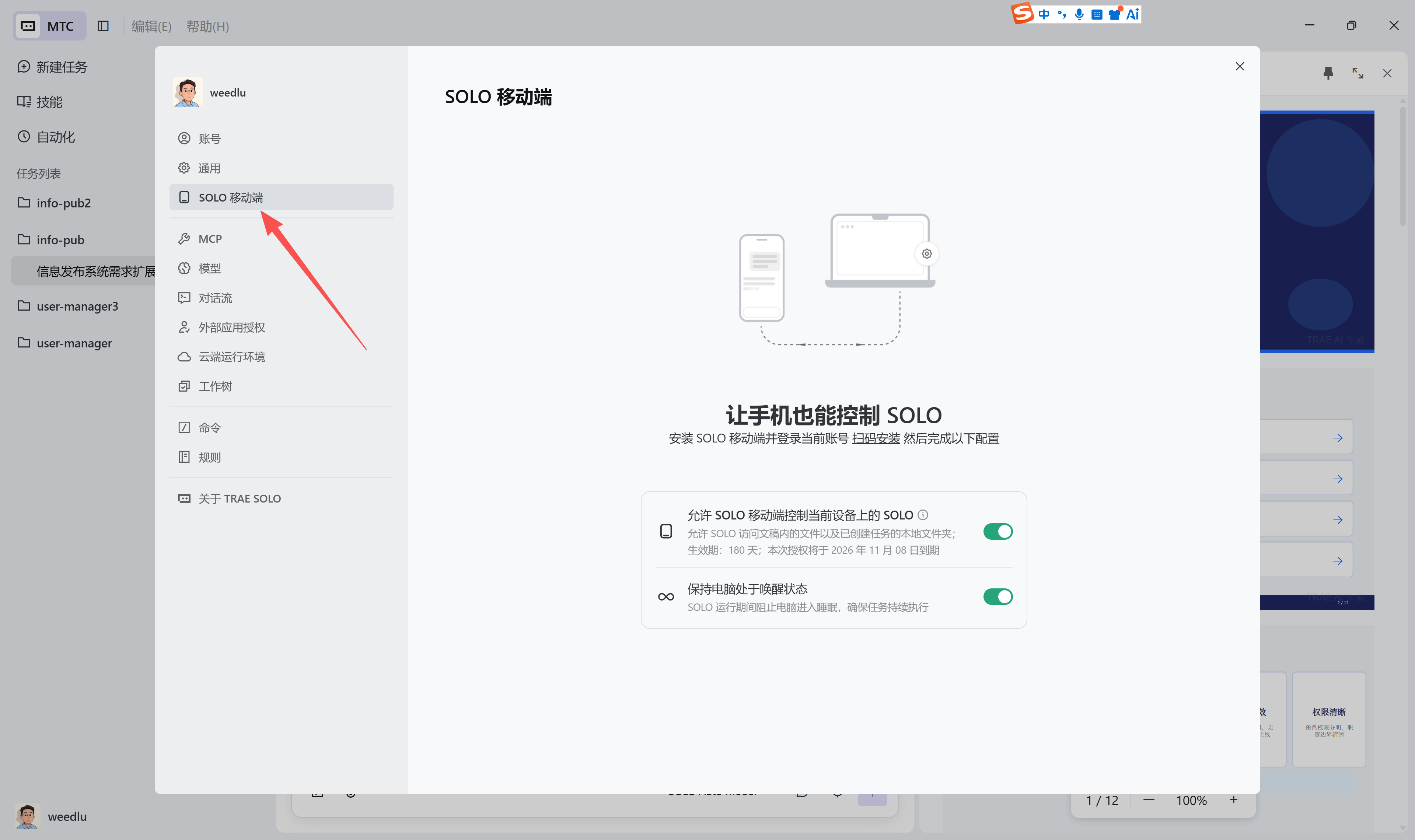Open the 通用 settings section
The width and height of the screenshot is (1415, 840).
[281, 168]
